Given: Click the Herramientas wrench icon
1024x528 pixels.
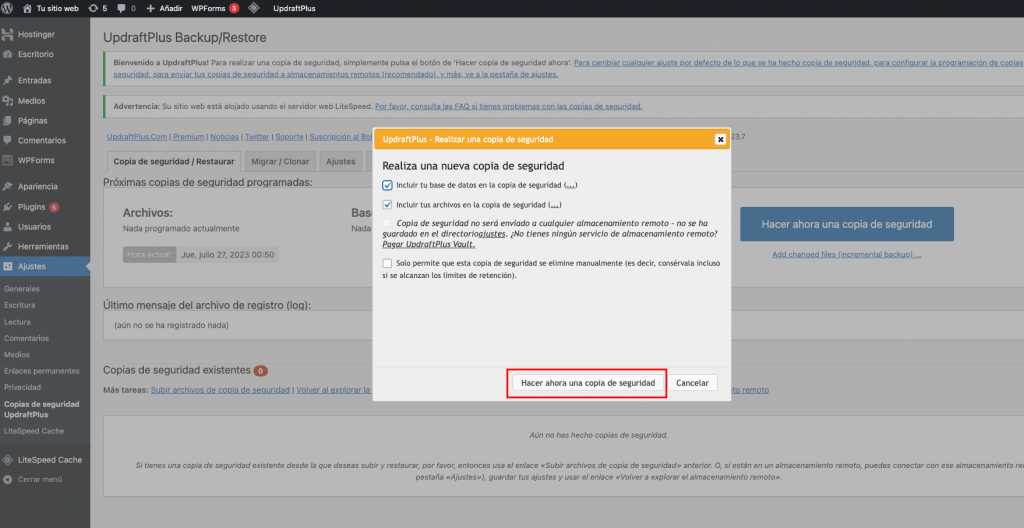Looking at the screenshot, I should tap(8, 246).
